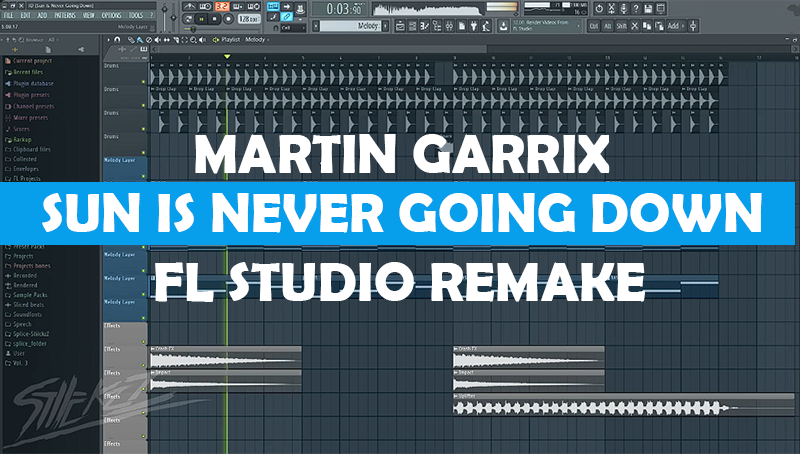The image size is (800, 454).
Task: Open the undo history icon
Action: (599, 9)
